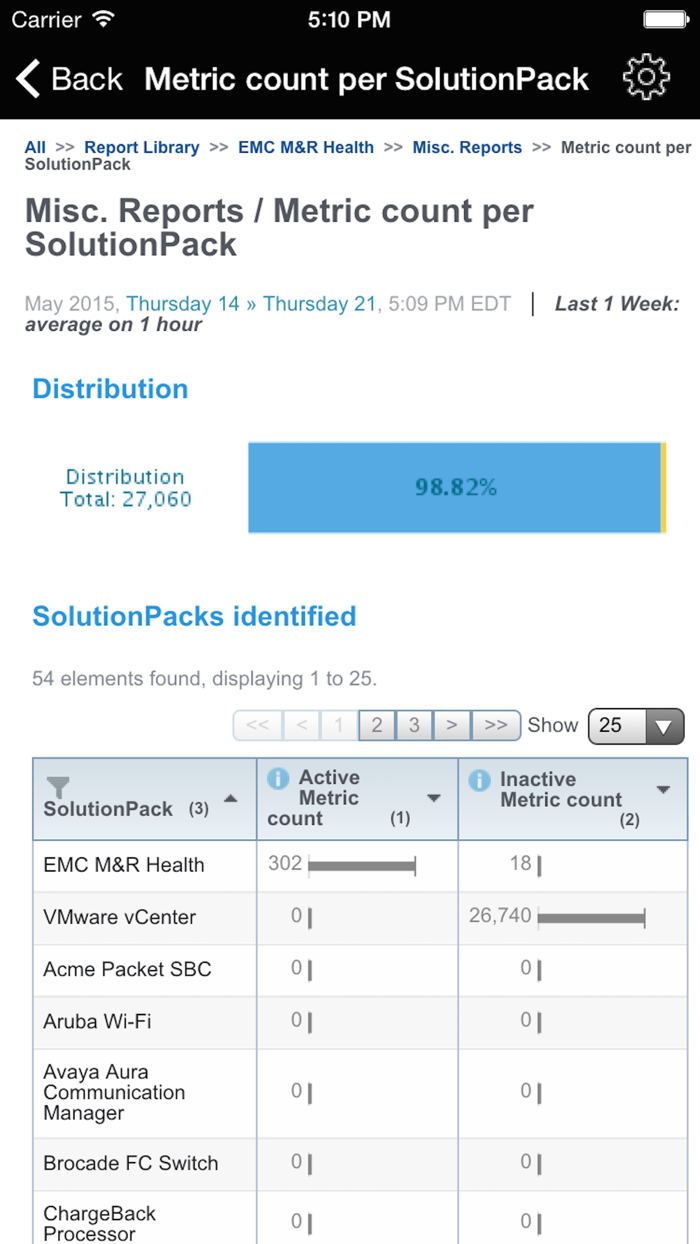Go to page 2 of the results

(x=377, y=726)
